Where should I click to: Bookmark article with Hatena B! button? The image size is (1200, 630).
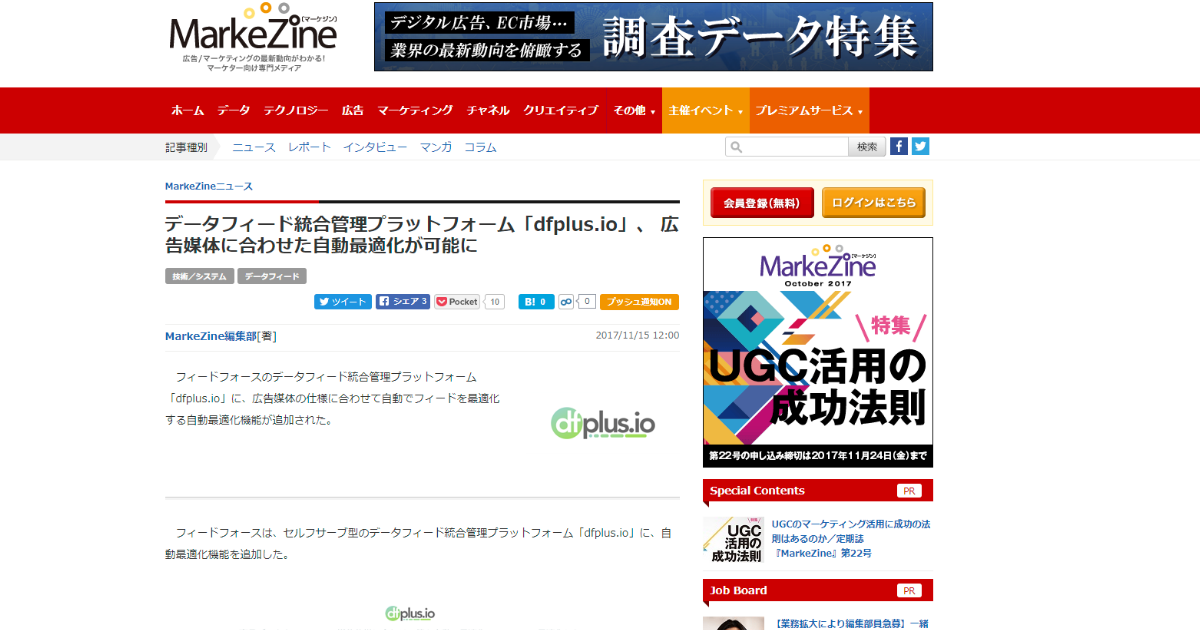(x=536, y=301)
